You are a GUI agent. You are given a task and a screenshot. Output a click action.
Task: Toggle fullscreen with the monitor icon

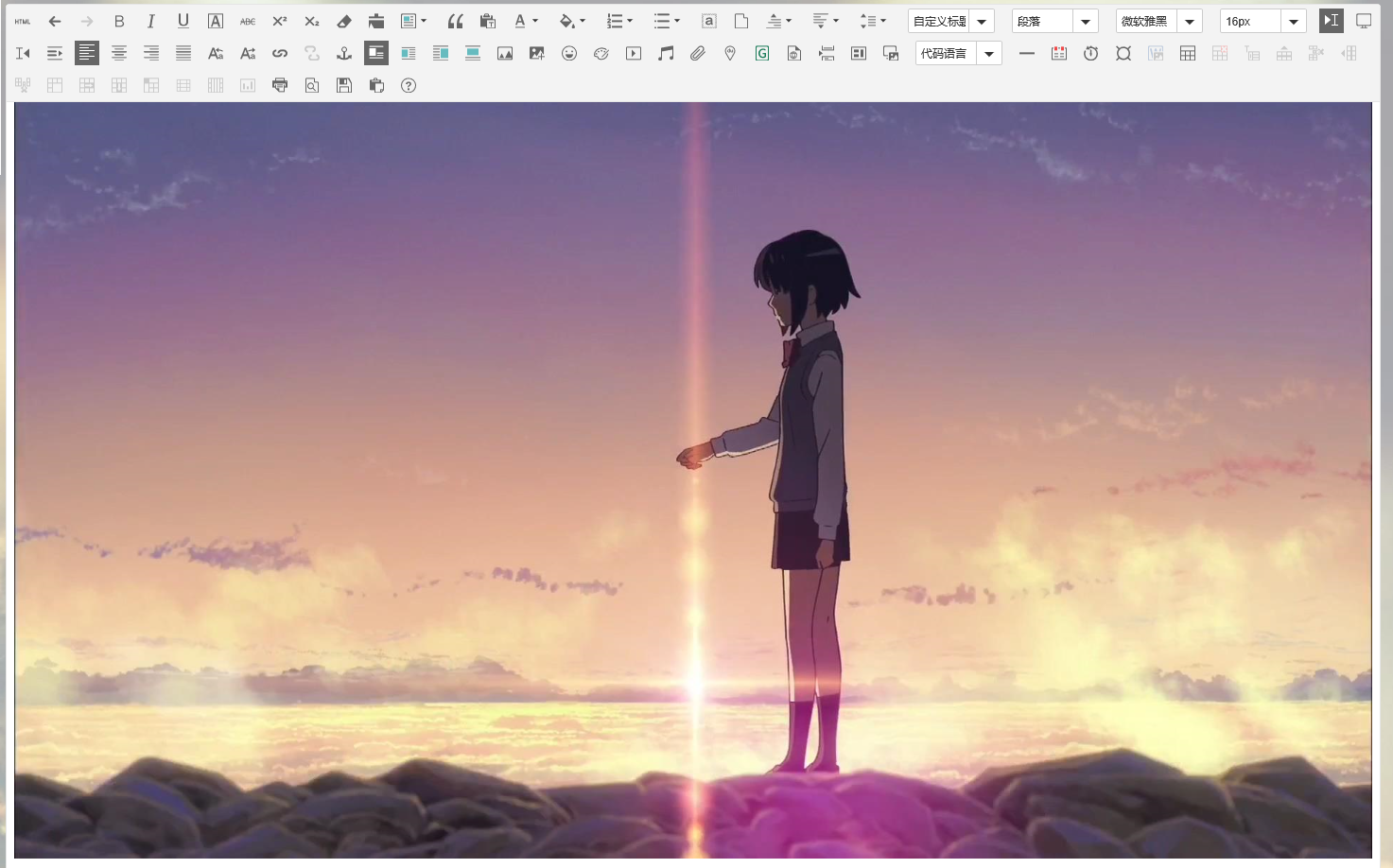click(x=1364, y=21)
